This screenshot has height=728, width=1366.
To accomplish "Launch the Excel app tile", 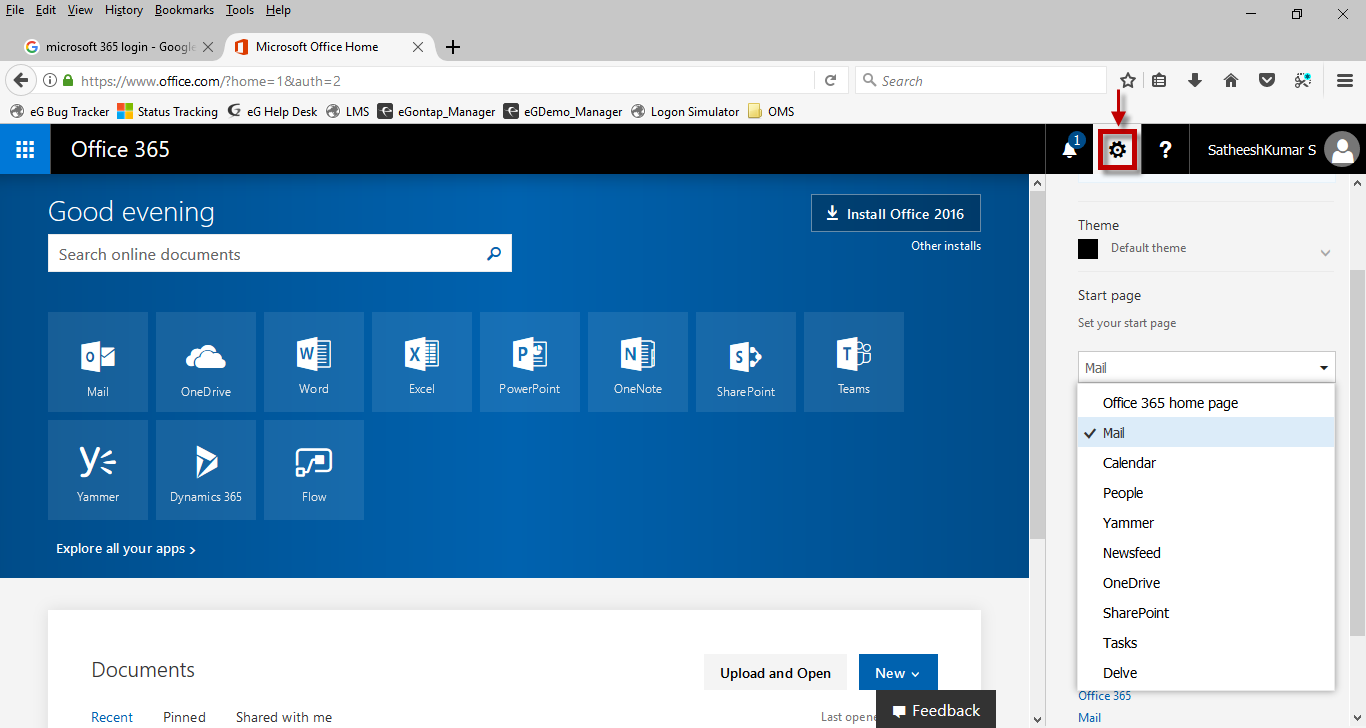I will 422,362.
